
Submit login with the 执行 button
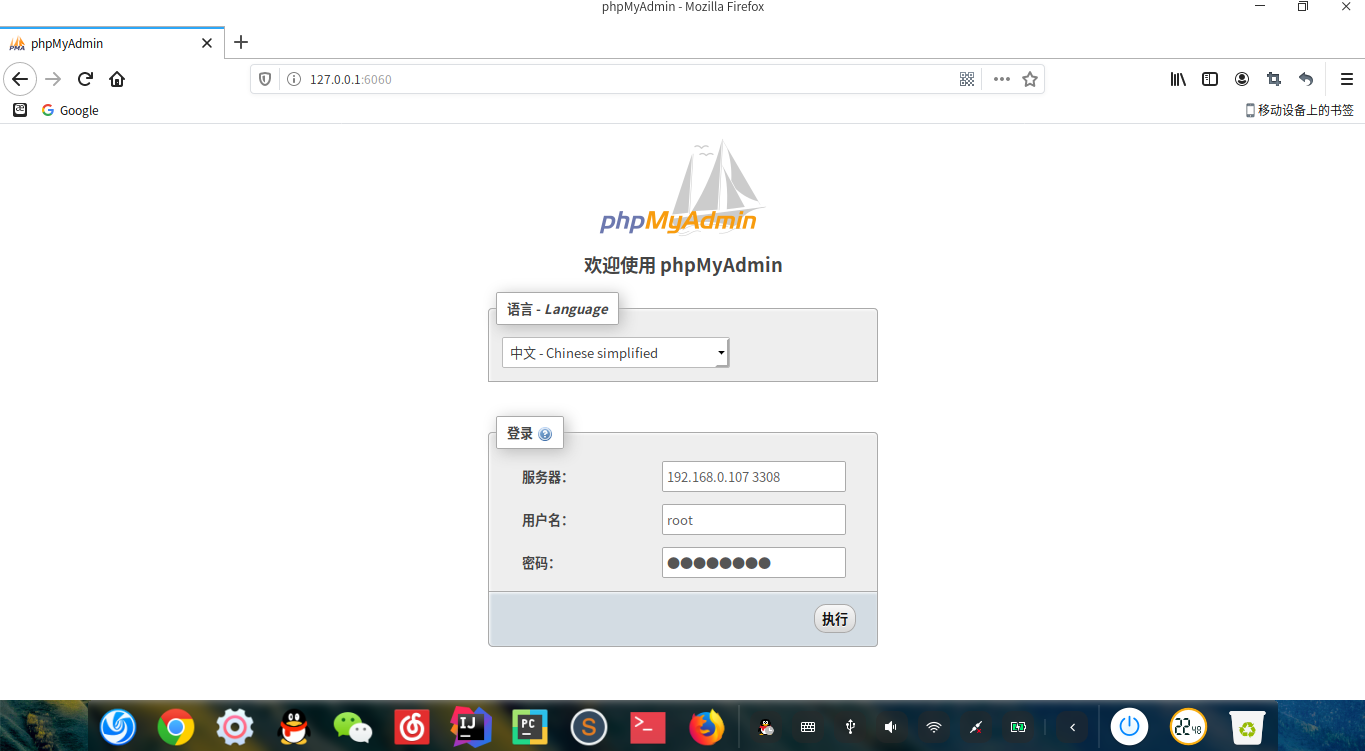[835, 619]
